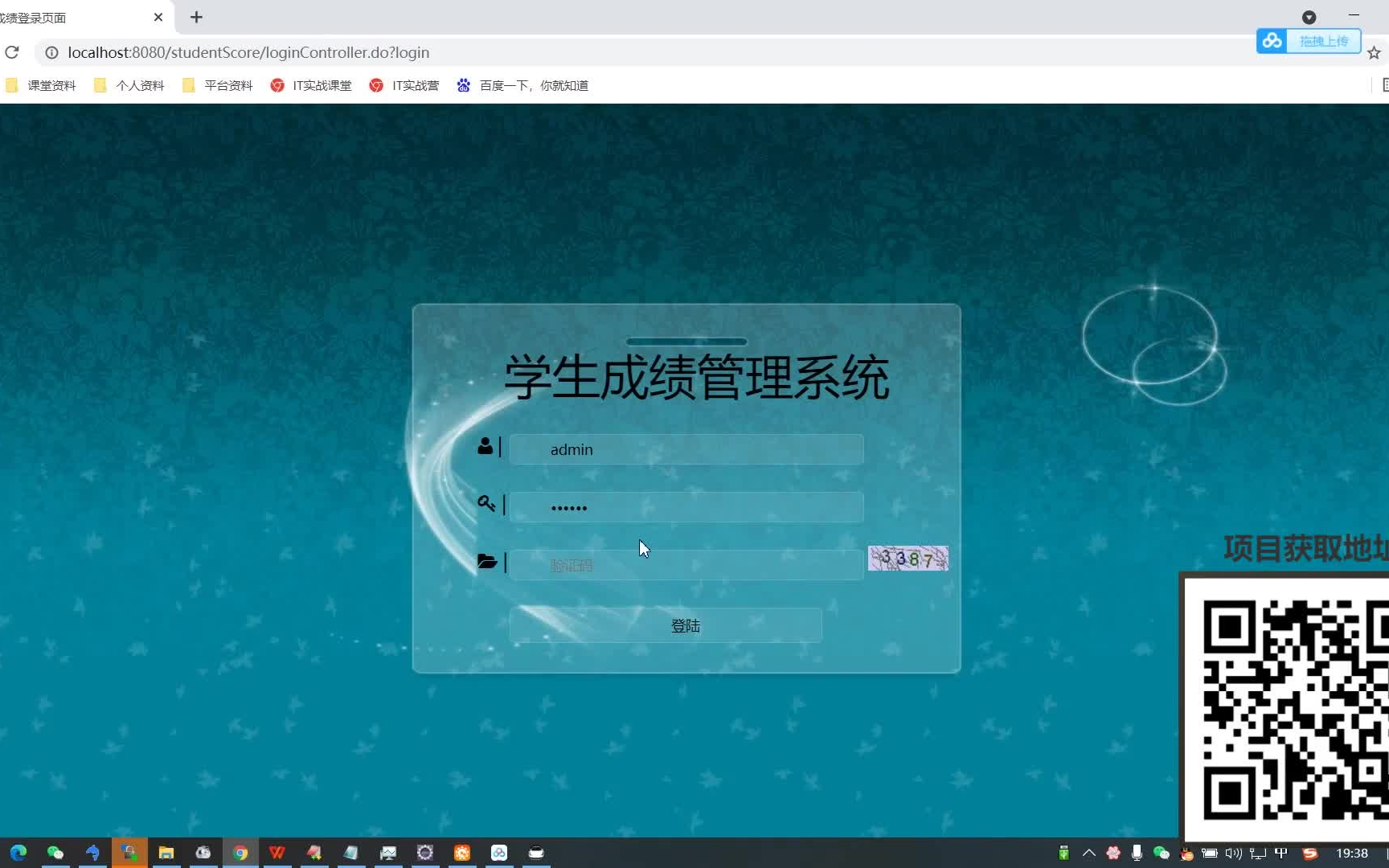The width and height of the screenshot is (1389, 868).
Task: Click the password field
Action: (x=686, y=507)
